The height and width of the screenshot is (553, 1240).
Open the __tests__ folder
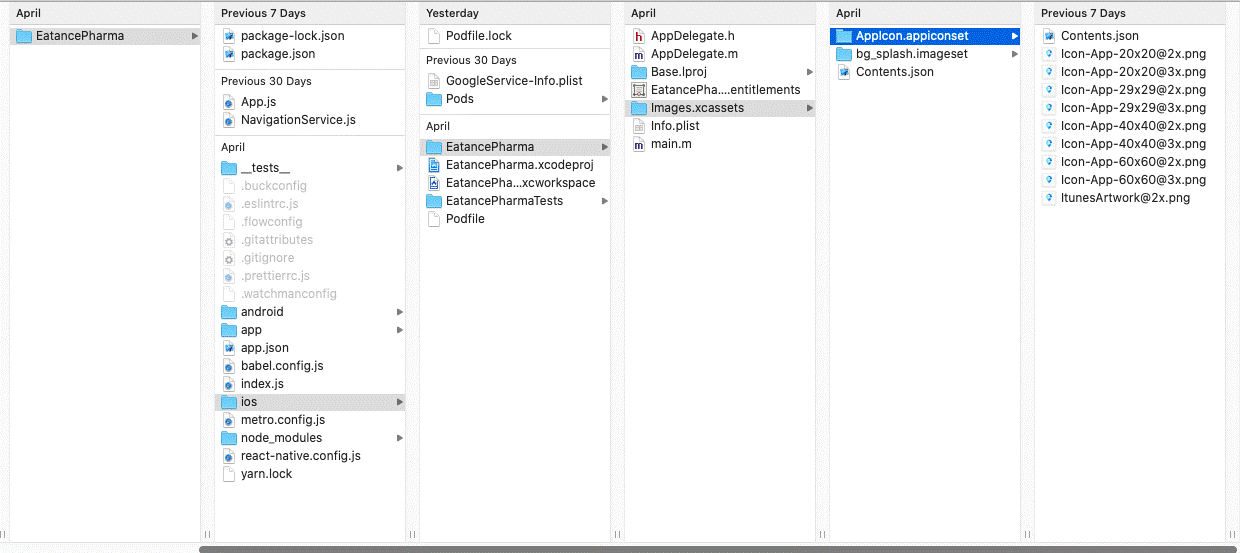[x=265, y=168]
